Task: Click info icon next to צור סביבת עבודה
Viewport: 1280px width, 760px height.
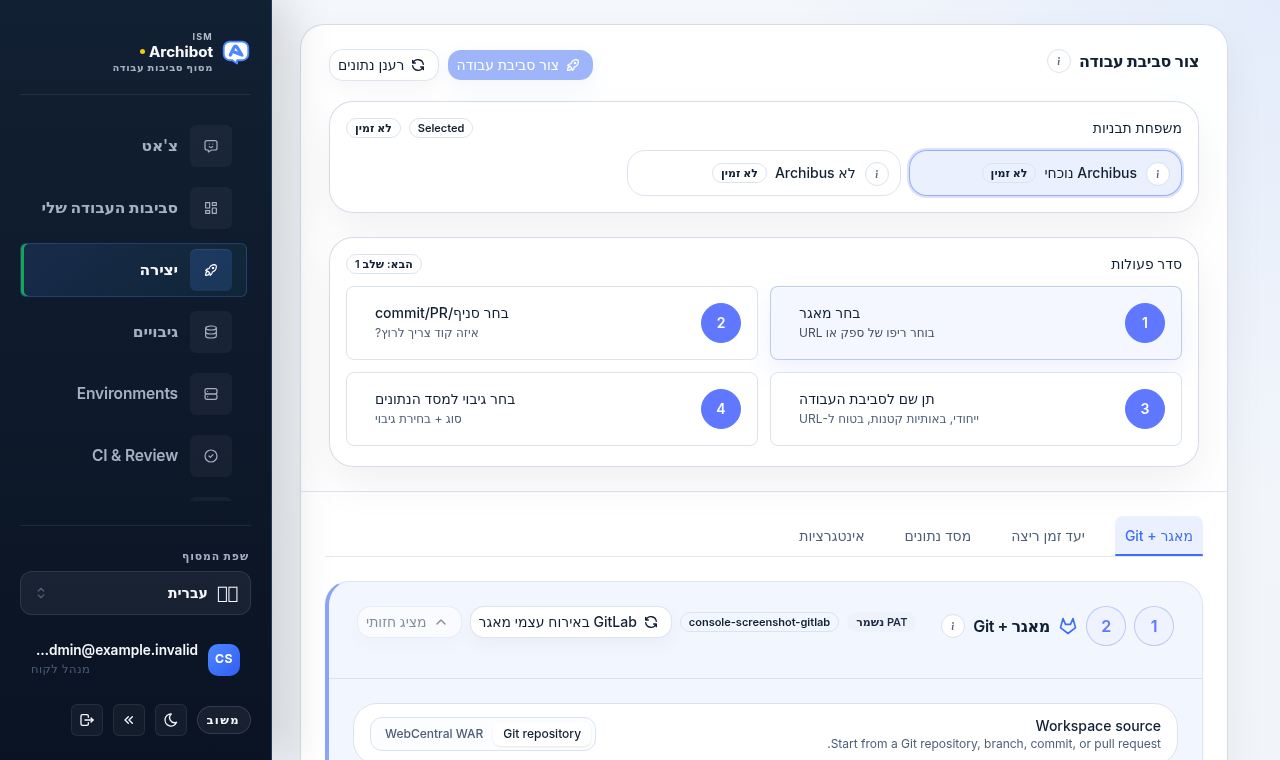Action: point(1059,61)
